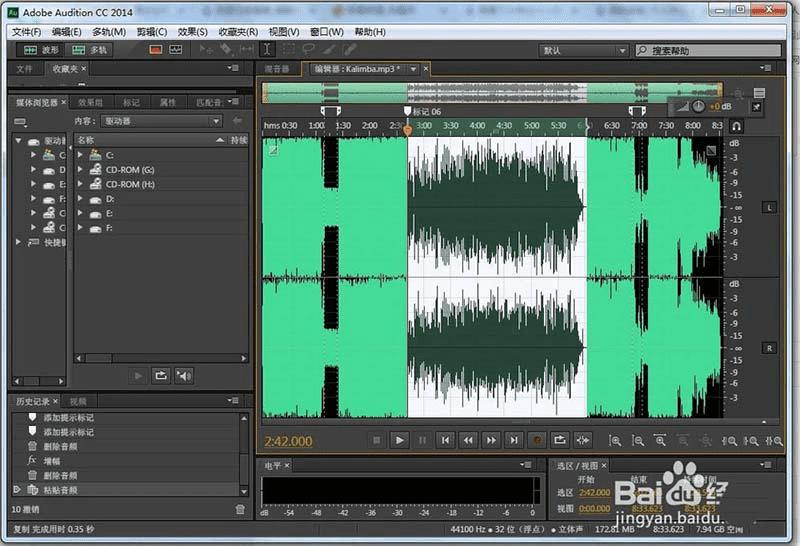The width and height of the screenshot is (800, 546).
Task: Switch to 多轨 multitrack view
Action: click(x=90, y=49)
